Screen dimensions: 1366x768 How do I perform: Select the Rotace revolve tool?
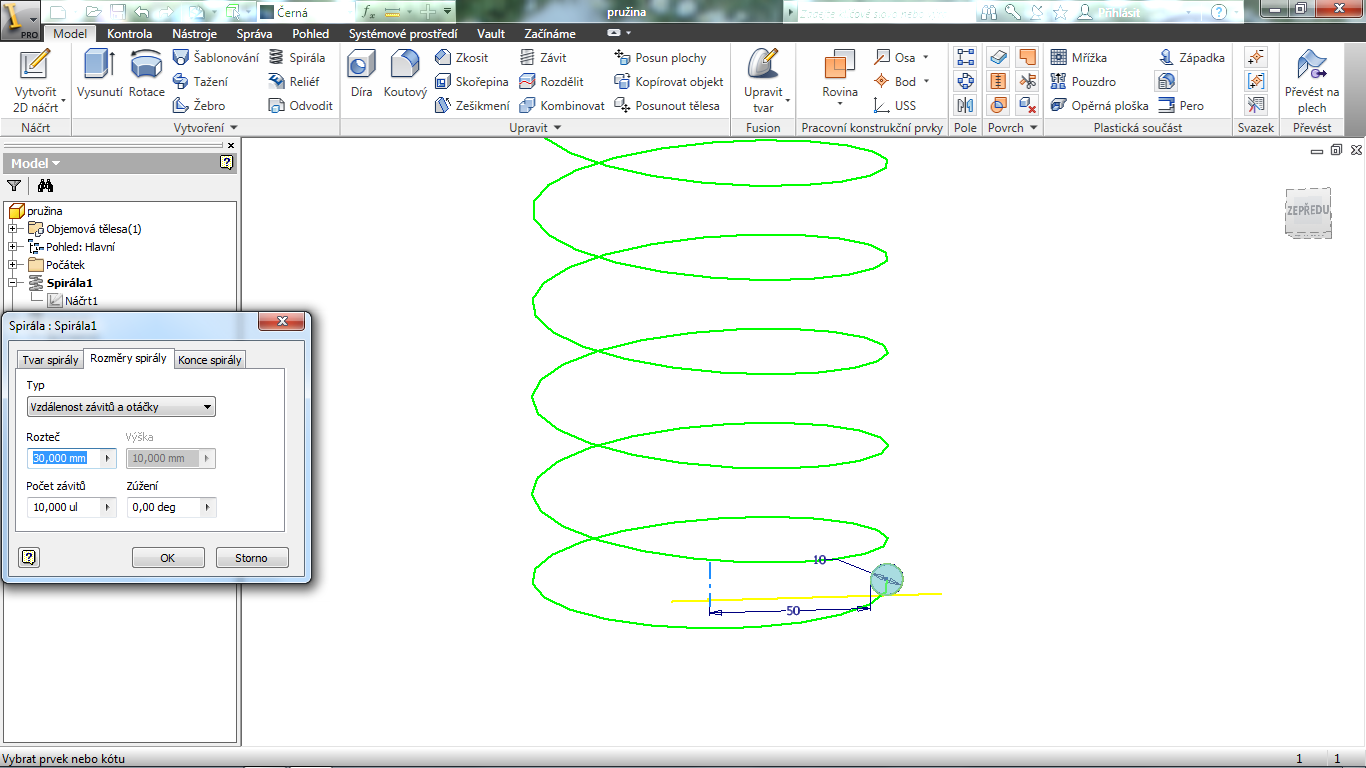click(x=146, y=74)
